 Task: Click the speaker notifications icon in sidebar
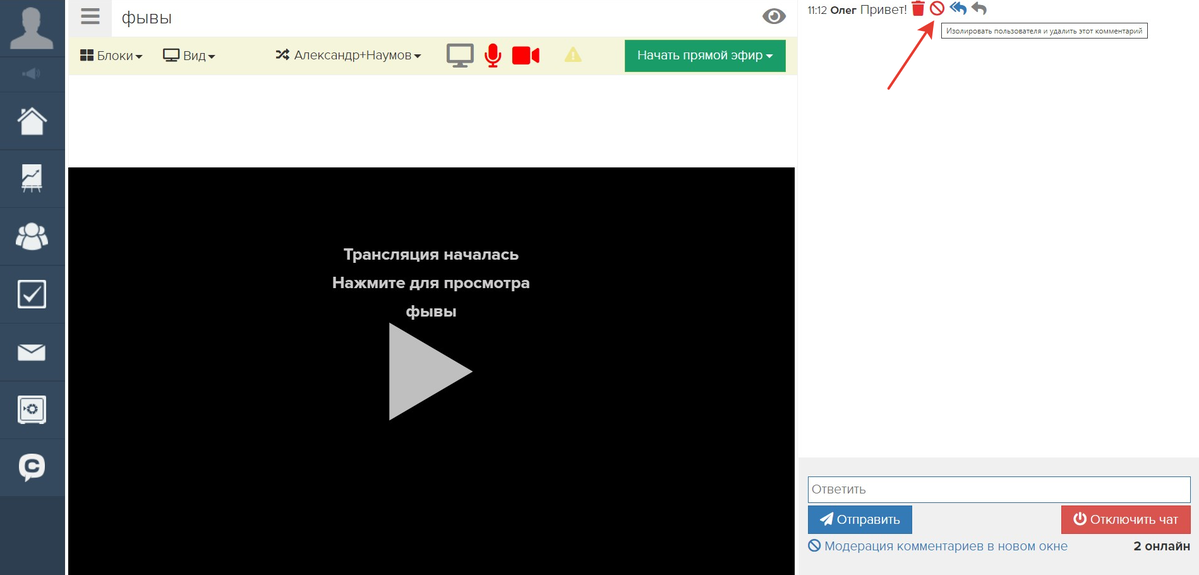click(32, 74)
